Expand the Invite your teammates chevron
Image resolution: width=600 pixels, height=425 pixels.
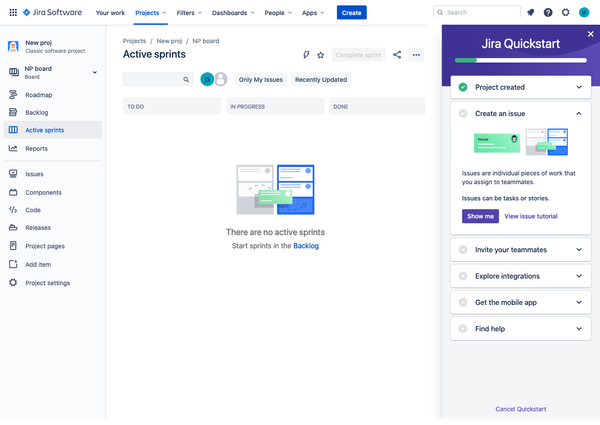coord(579,250)
